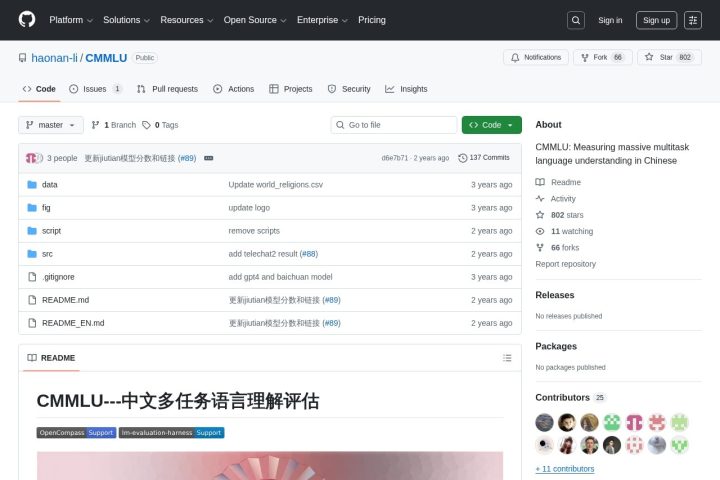Open Contributors 25 heading link
720x480 pixels.
pos(571,398)
